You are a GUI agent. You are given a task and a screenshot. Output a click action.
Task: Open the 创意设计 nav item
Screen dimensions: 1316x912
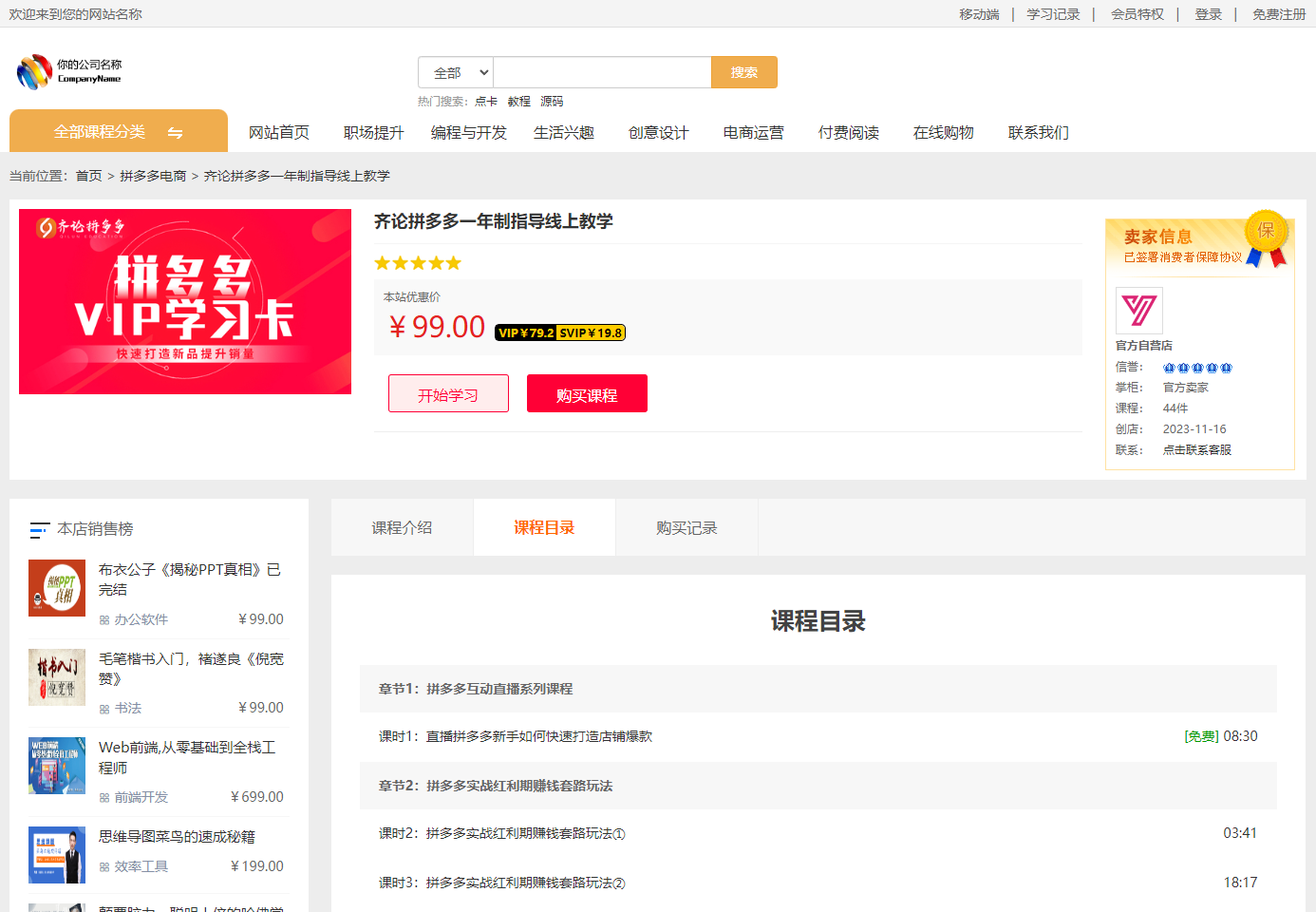coord(659,132)
